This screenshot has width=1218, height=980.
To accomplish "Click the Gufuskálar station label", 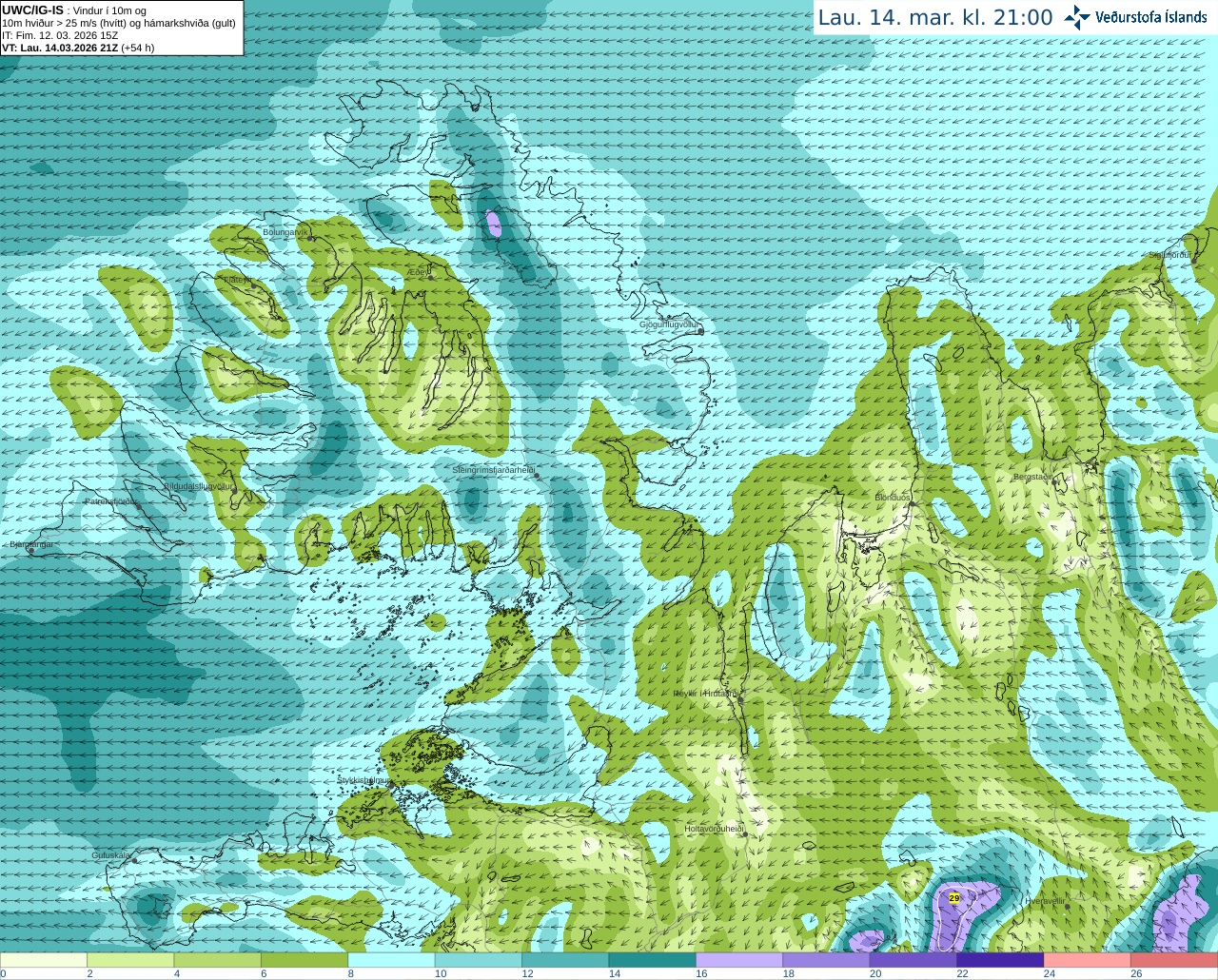I will tap(111, 855).
